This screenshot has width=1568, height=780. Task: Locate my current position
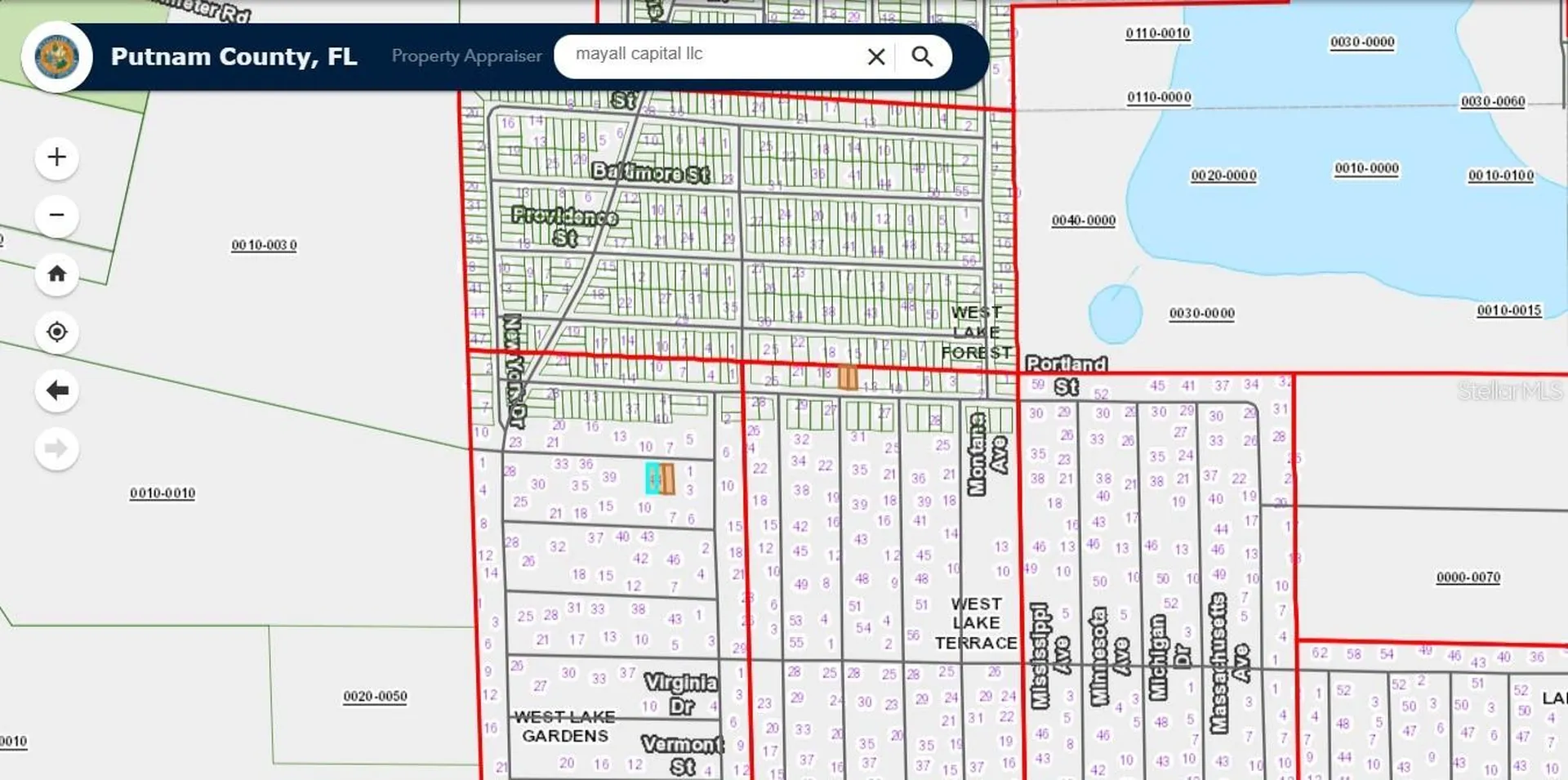(56, 332)
